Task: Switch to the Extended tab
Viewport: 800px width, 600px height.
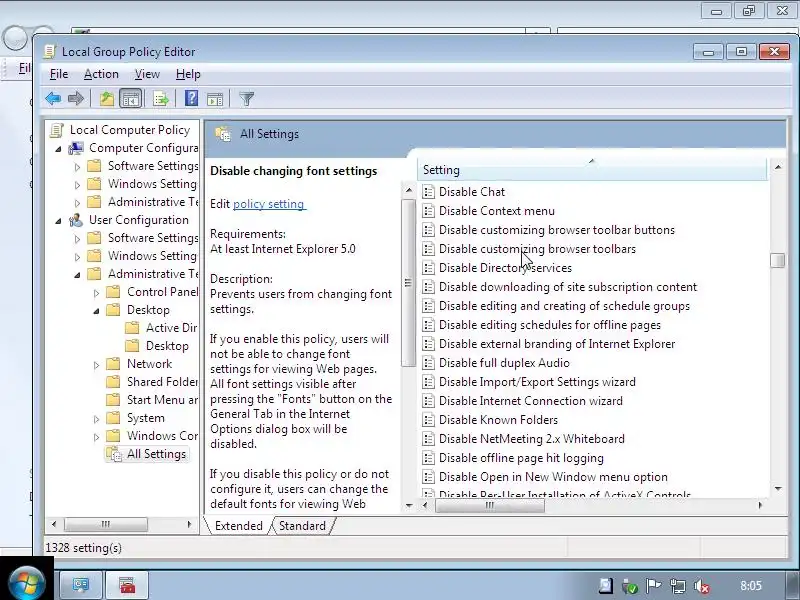Action: point(238,526)
